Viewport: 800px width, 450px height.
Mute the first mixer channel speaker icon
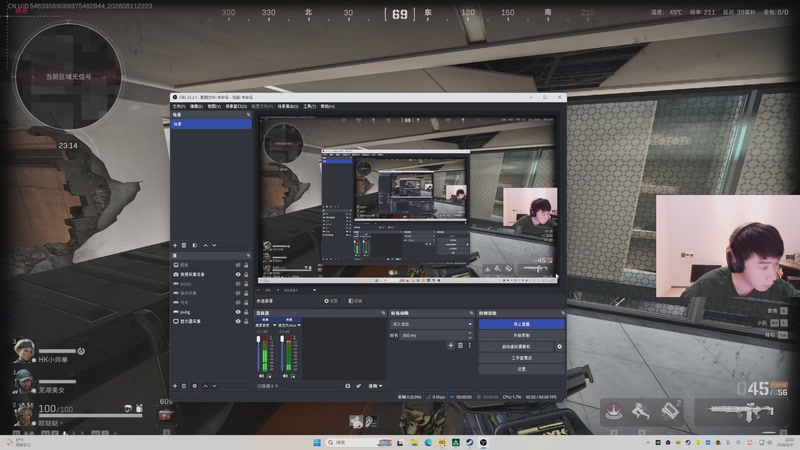point(262,376)
